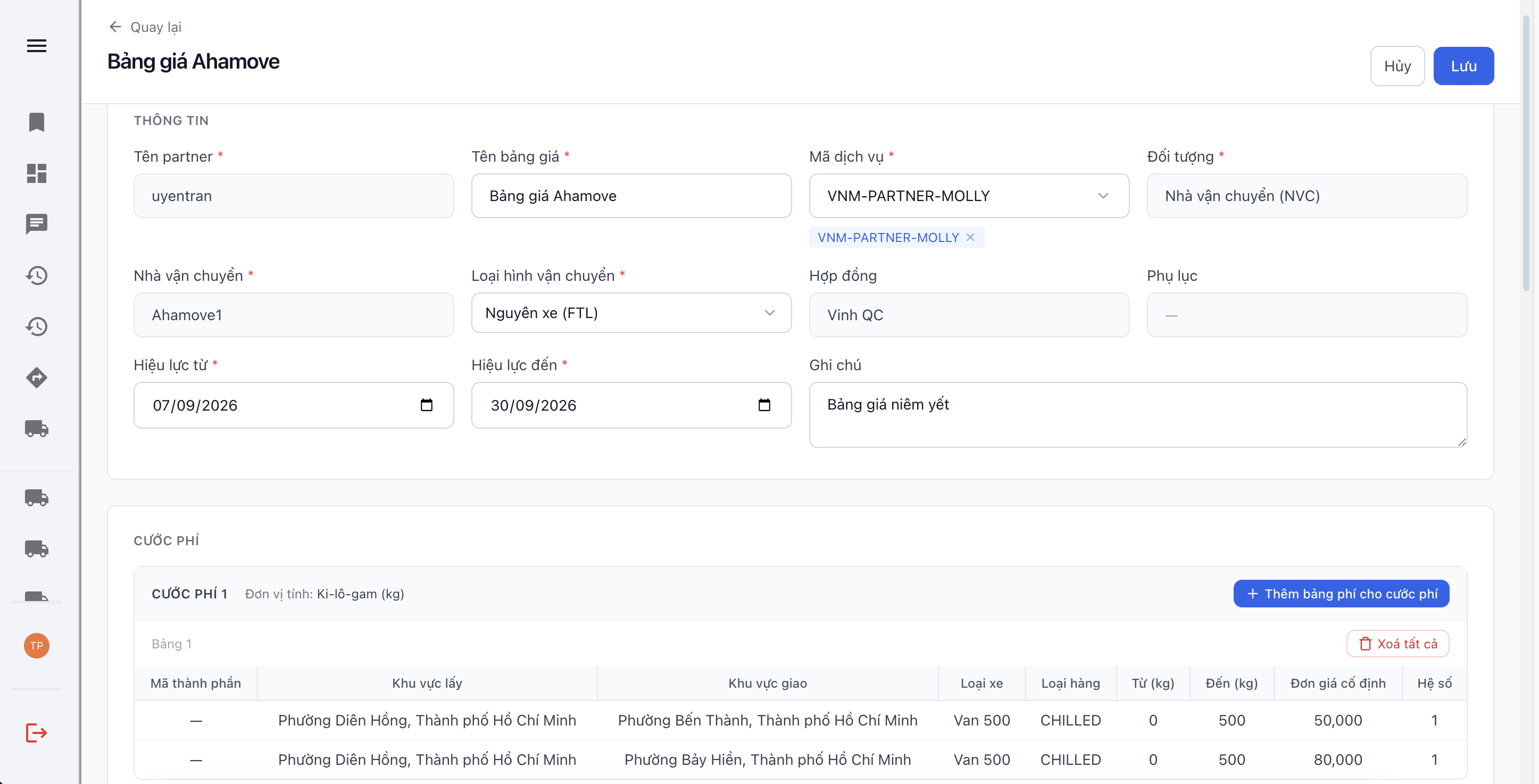Open the TP user avatar
The width and height of the screenshot is (1539, 784).
pos(37,645)
